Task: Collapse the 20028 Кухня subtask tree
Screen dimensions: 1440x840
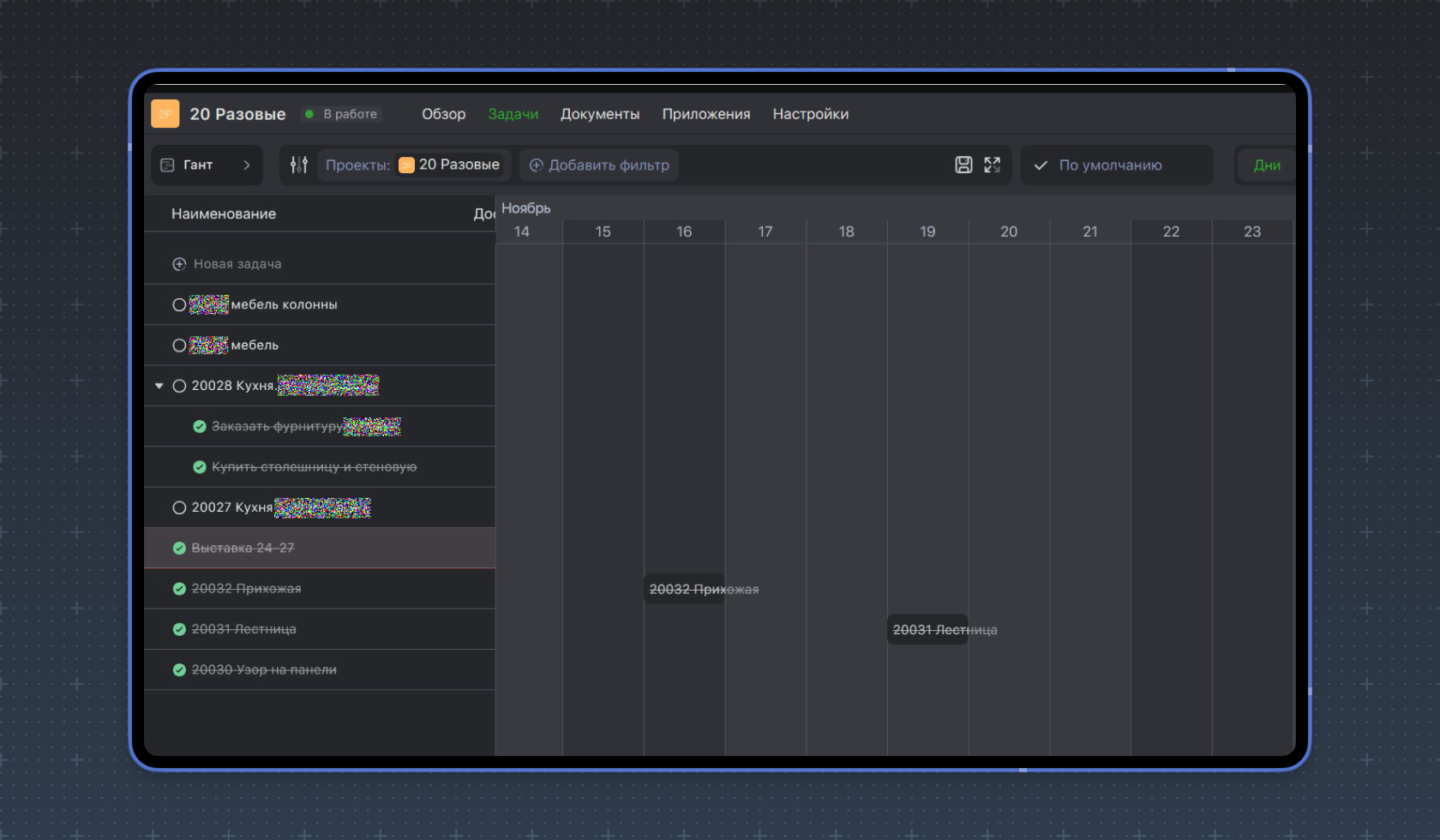Action: click(159, 386)
